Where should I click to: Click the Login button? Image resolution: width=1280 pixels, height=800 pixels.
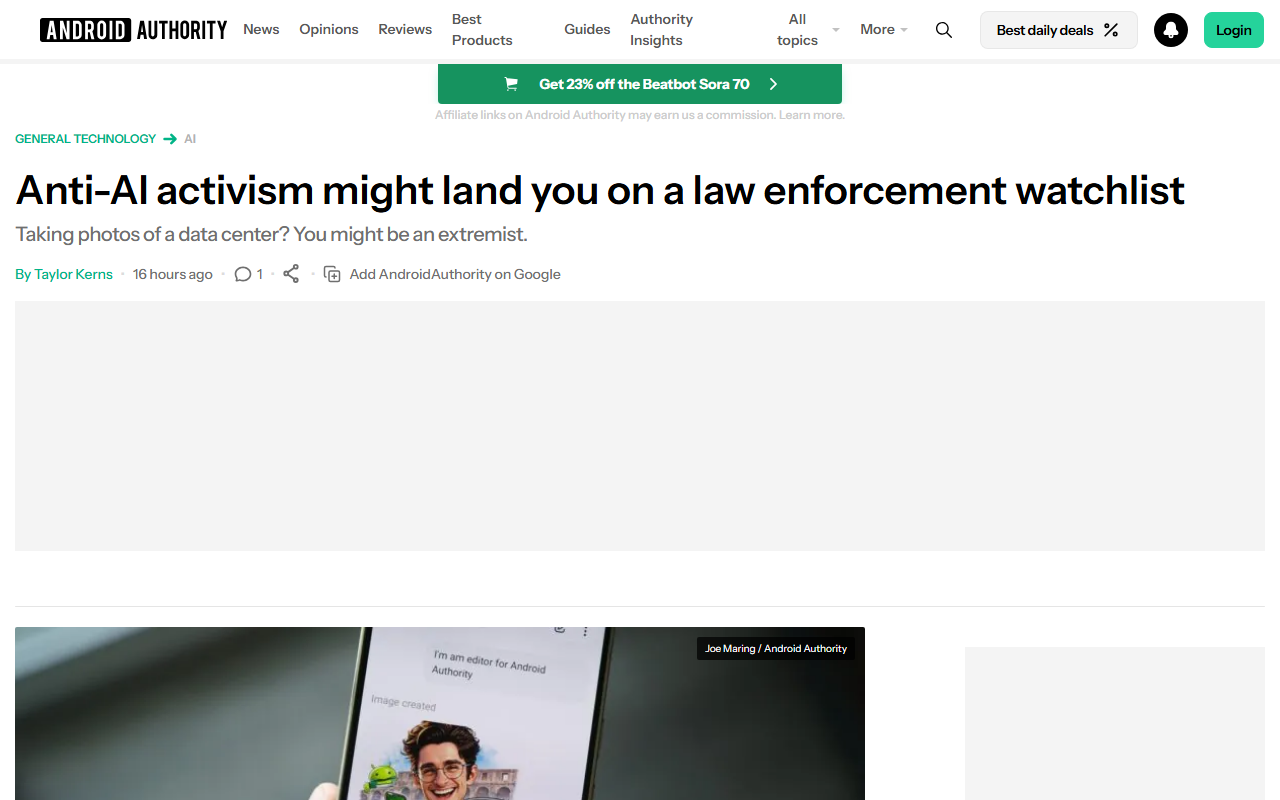point(1233,30)
